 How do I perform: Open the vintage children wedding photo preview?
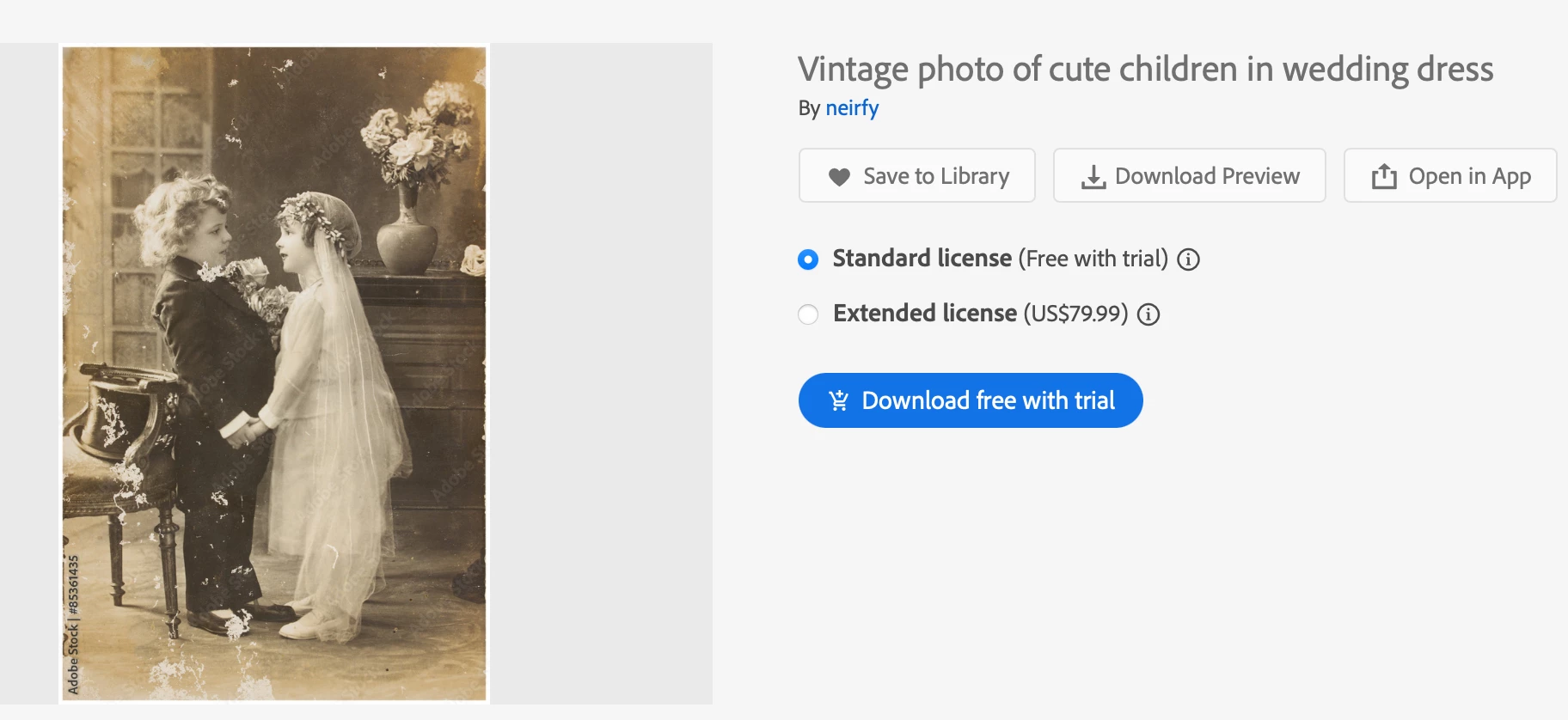(274, 374)
